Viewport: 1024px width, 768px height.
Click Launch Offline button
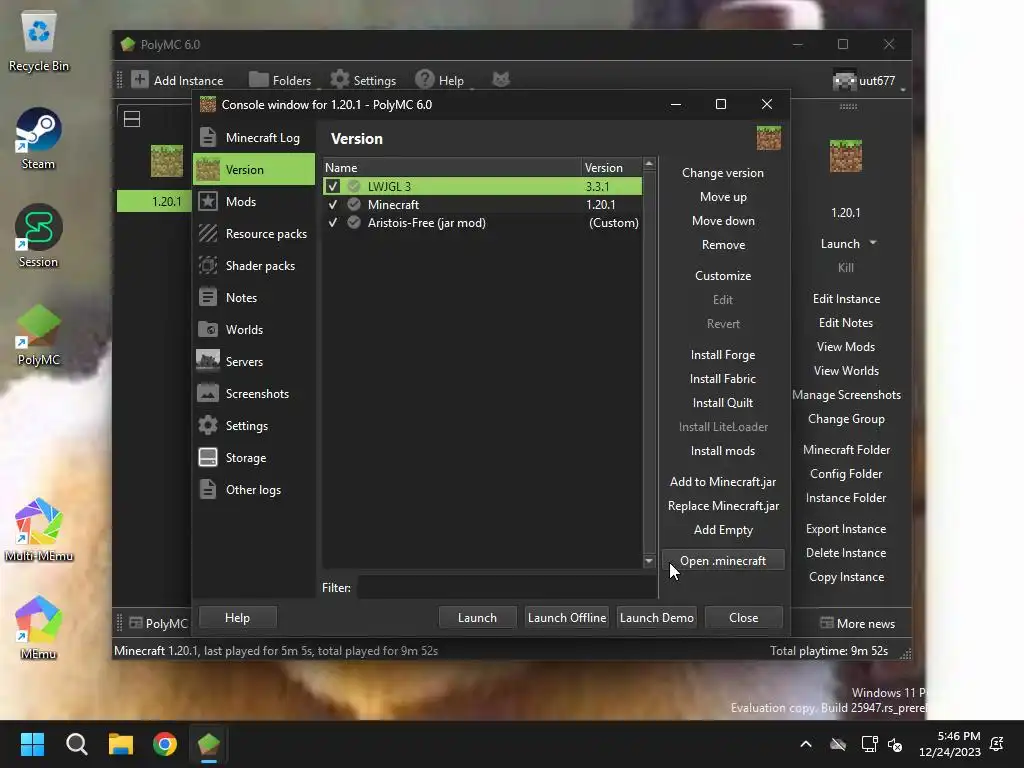click(567, 618)
